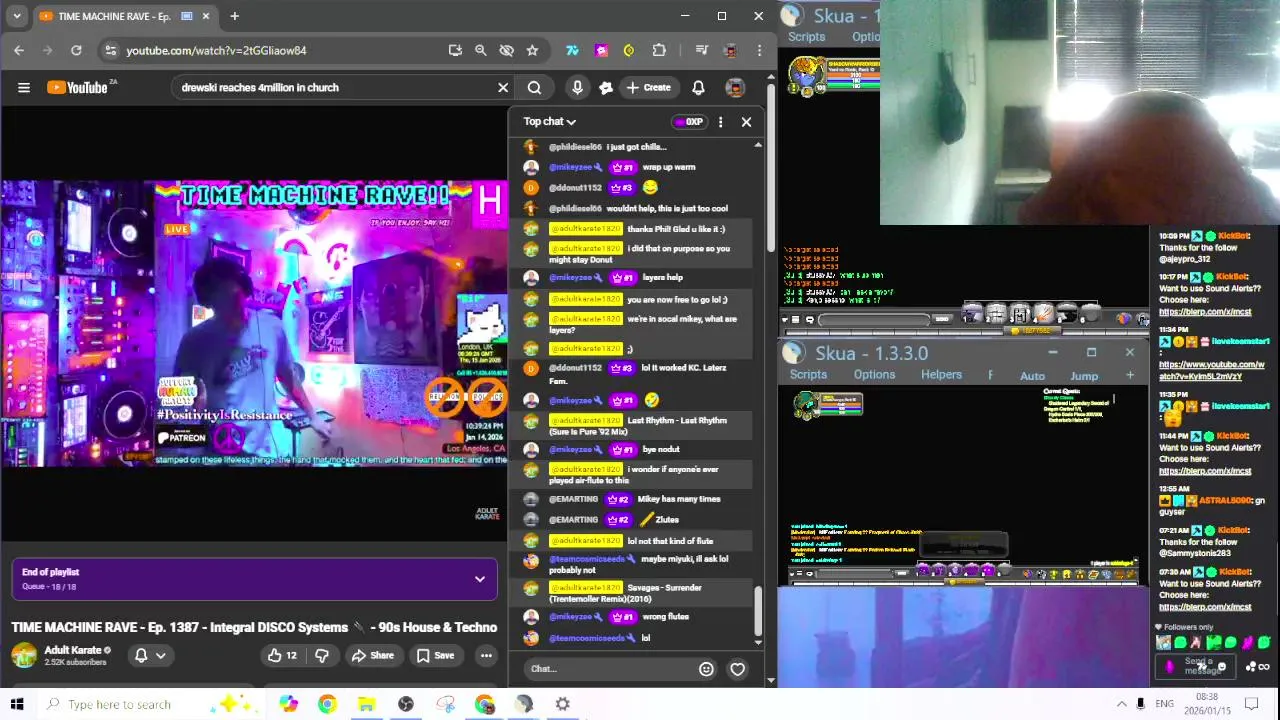1280x720 pixels.
Task: Go back in Chrome browser
Action: [19, 50]
